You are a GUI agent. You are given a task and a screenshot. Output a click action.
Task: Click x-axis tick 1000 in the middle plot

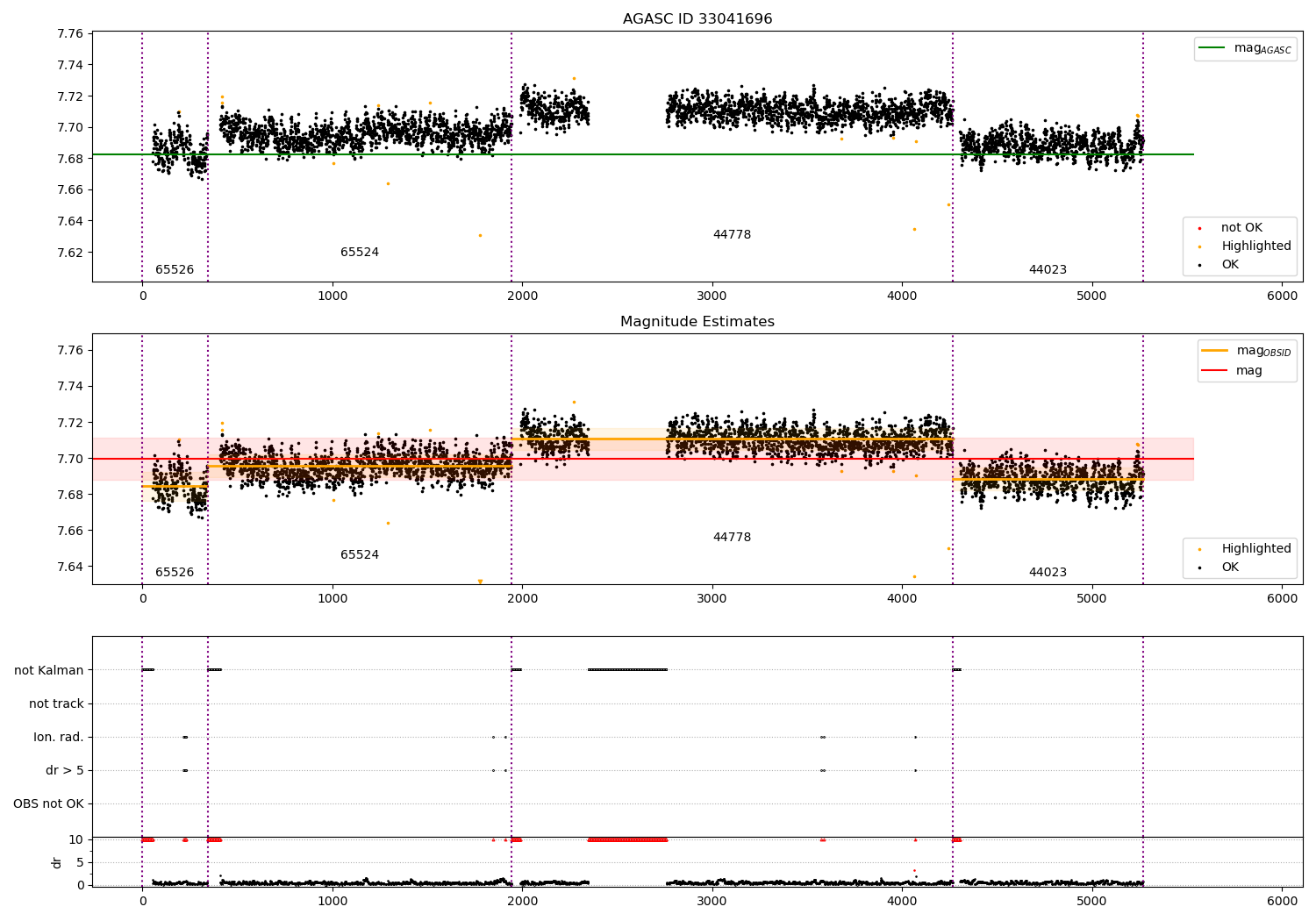tap(333, 599)
